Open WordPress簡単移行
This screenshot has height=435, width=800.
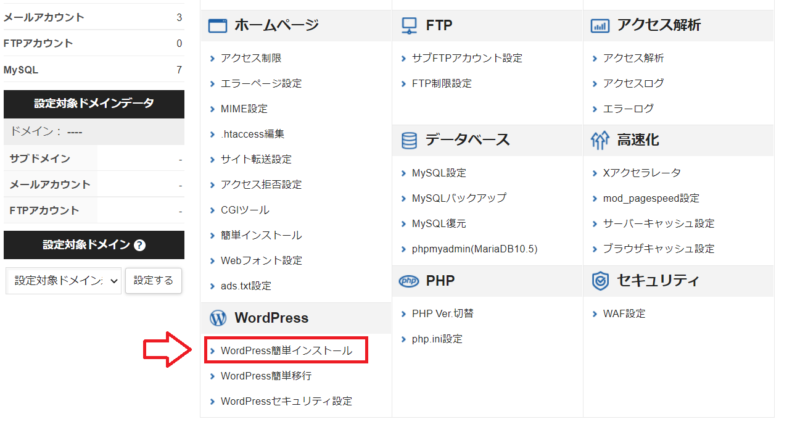(x=266, y=376)
